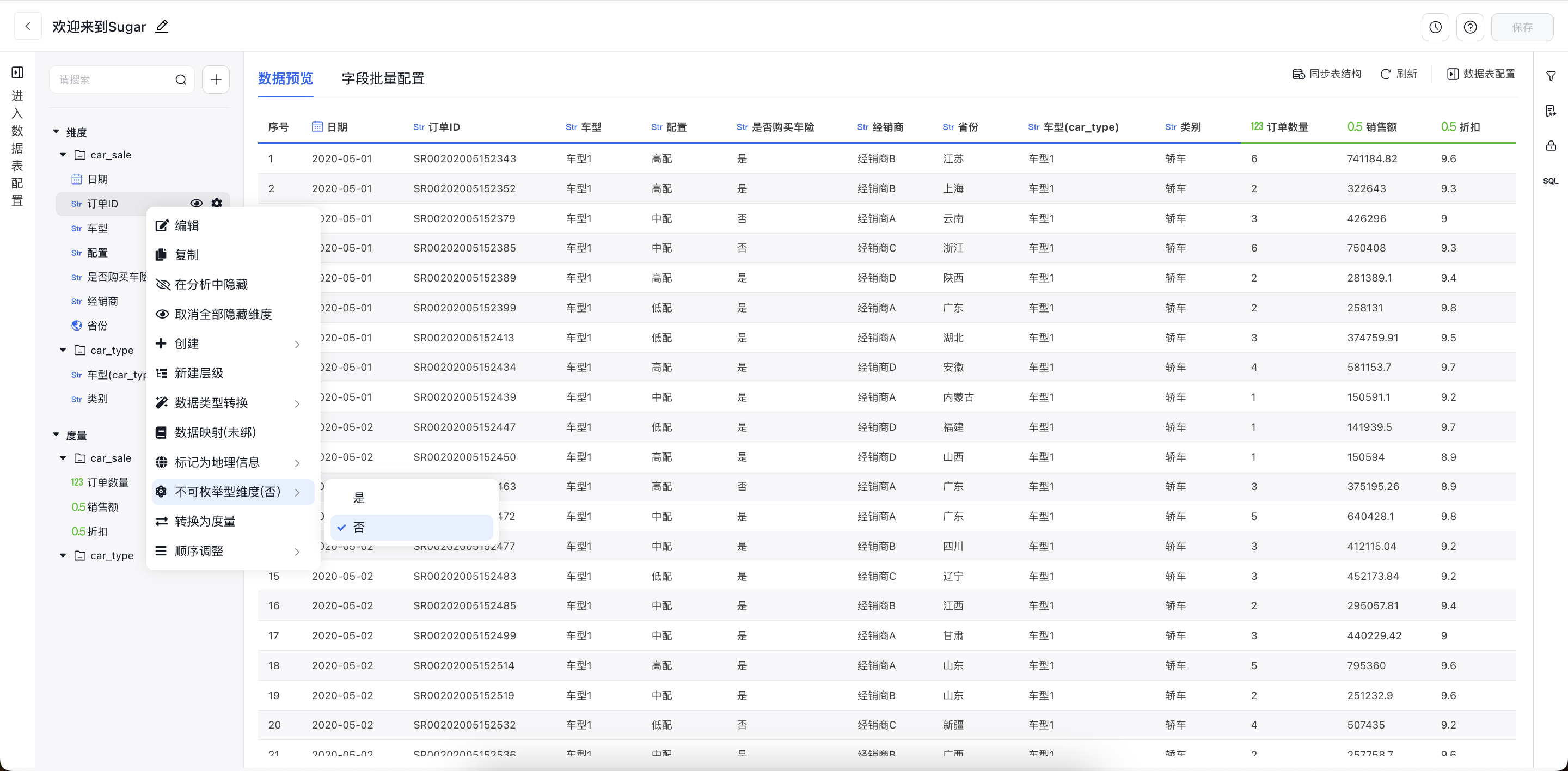This screenshot has width=1568, height=771.
Task: Toggle visibility eye of 订单ID field
Action: coord(196,203)
